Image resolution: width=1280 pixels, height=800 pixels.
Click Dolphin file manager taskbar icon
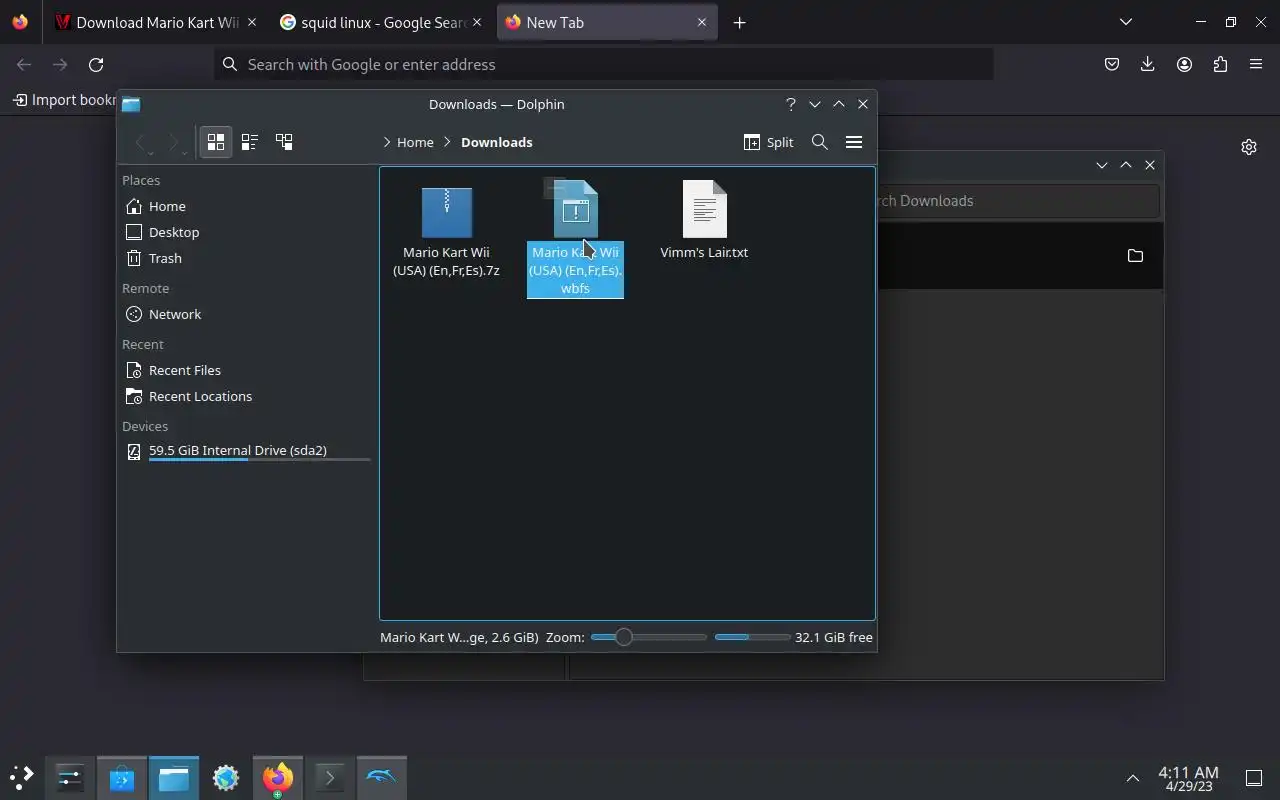pos(174,777)
